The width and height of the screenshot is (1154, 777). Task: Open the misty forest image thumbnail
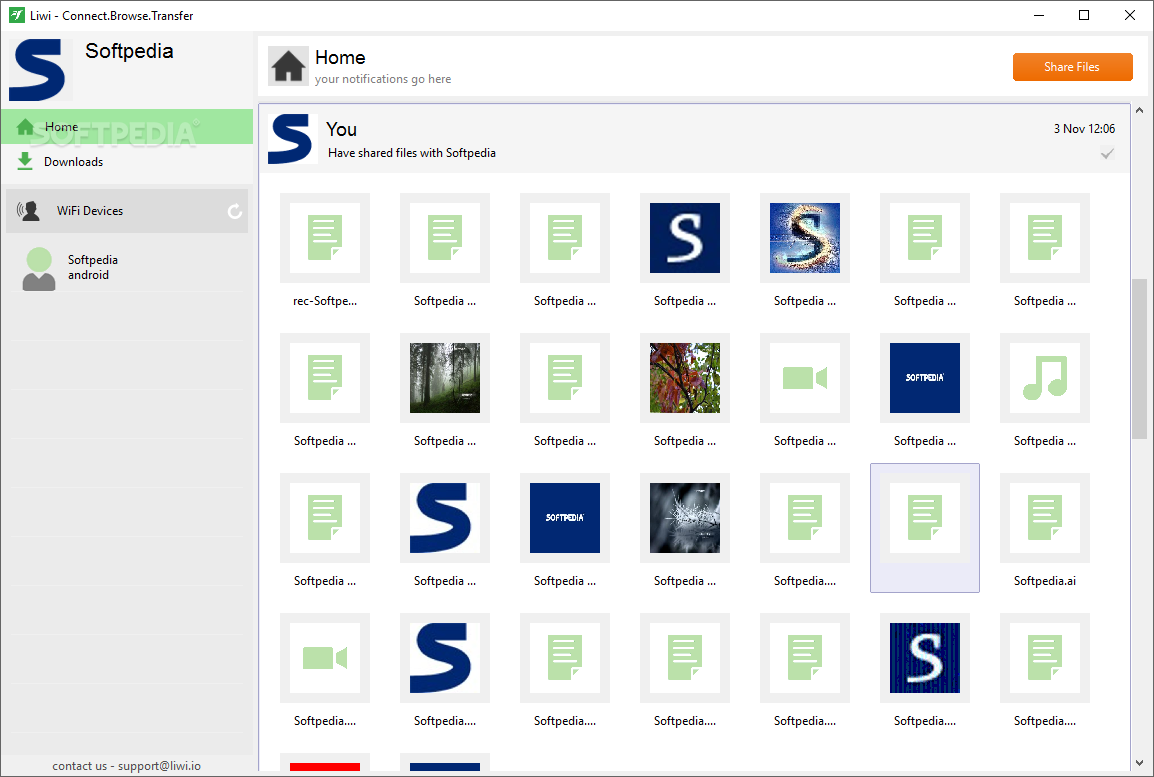point(445,377)
